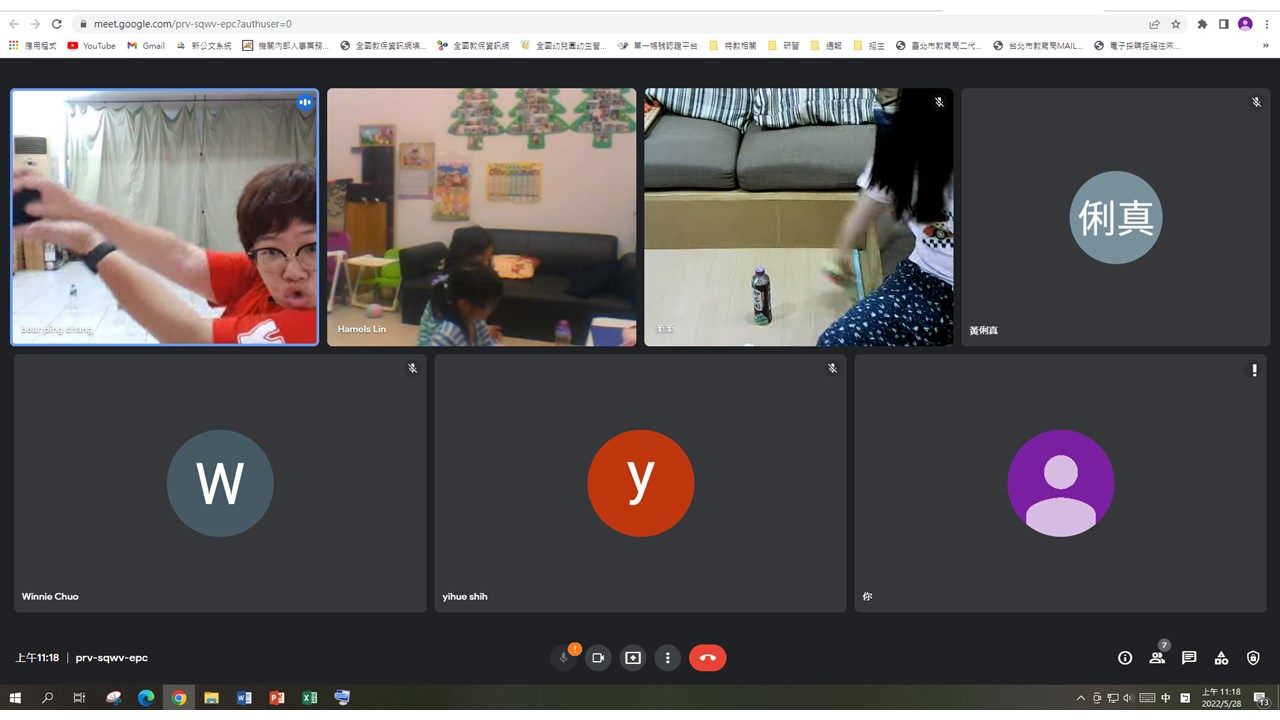Open Excel from the Windows taskbar
The image size is (1280, 720).
(x=310, y=698)
